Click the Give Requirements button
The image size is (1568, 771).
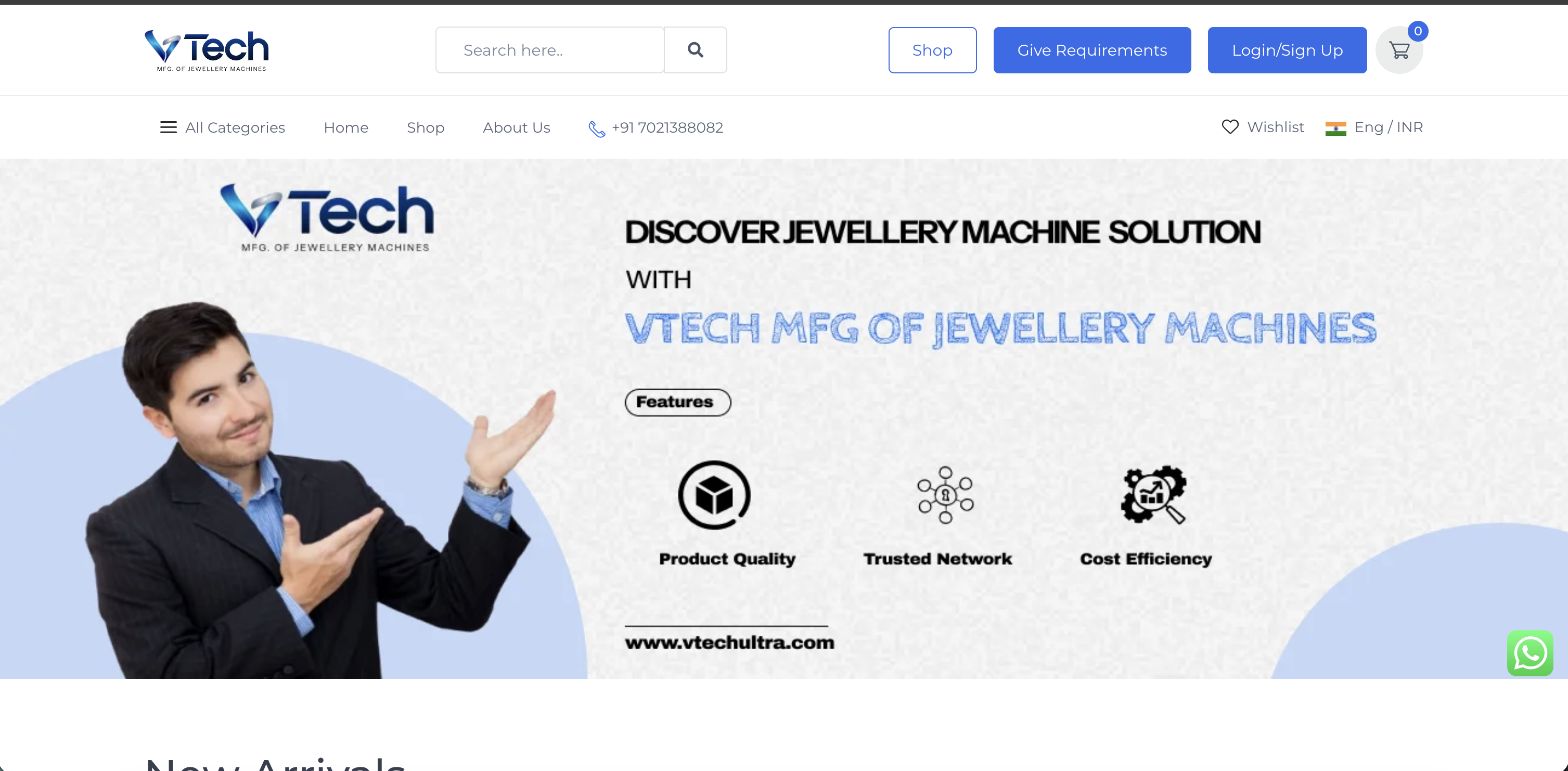click(1092, 50)
